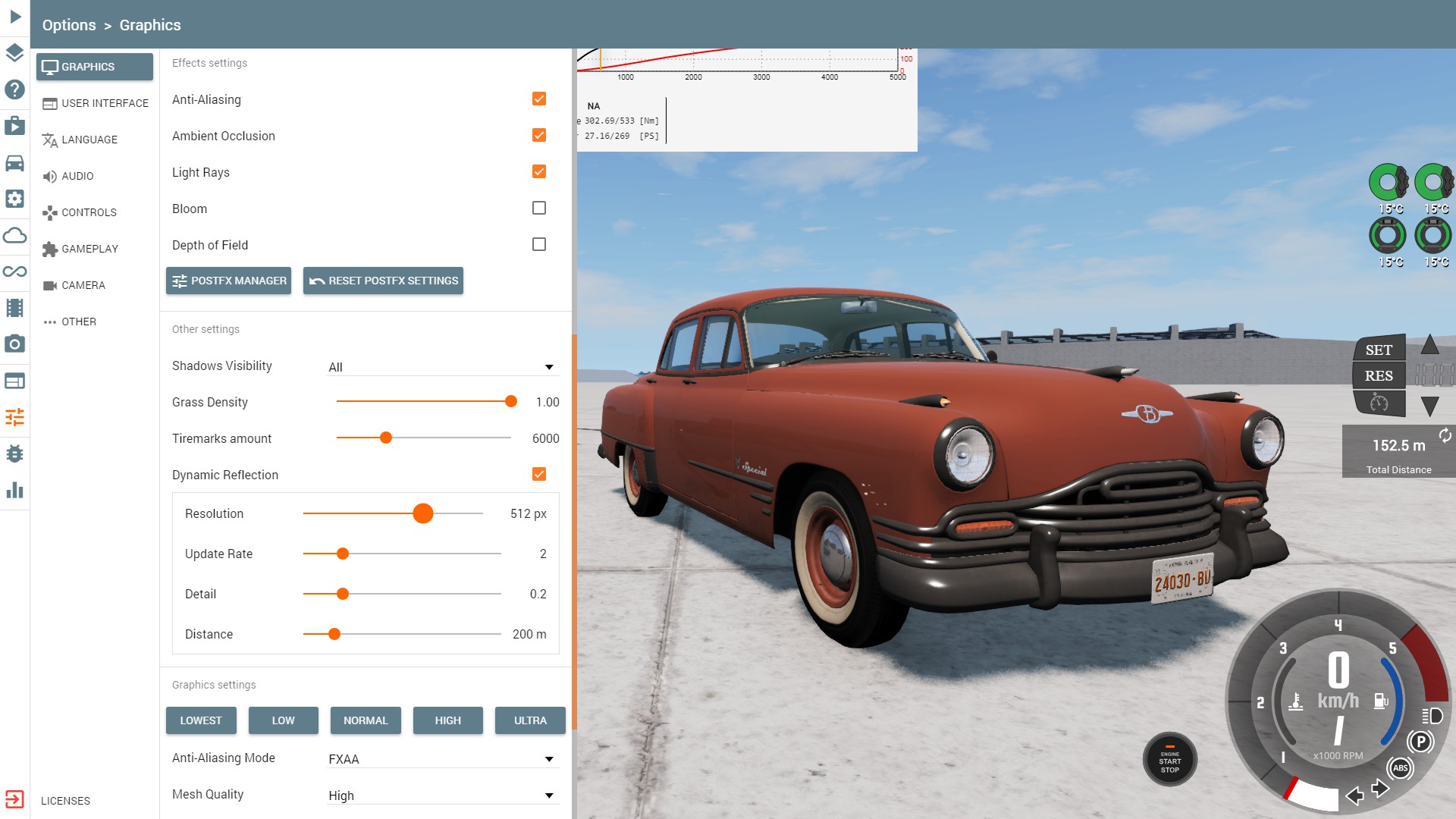Image resolution: width=1456 pixels, height=819 pixels.
Task: Expand the Mesh Quality dropdown
Action: 443,795
